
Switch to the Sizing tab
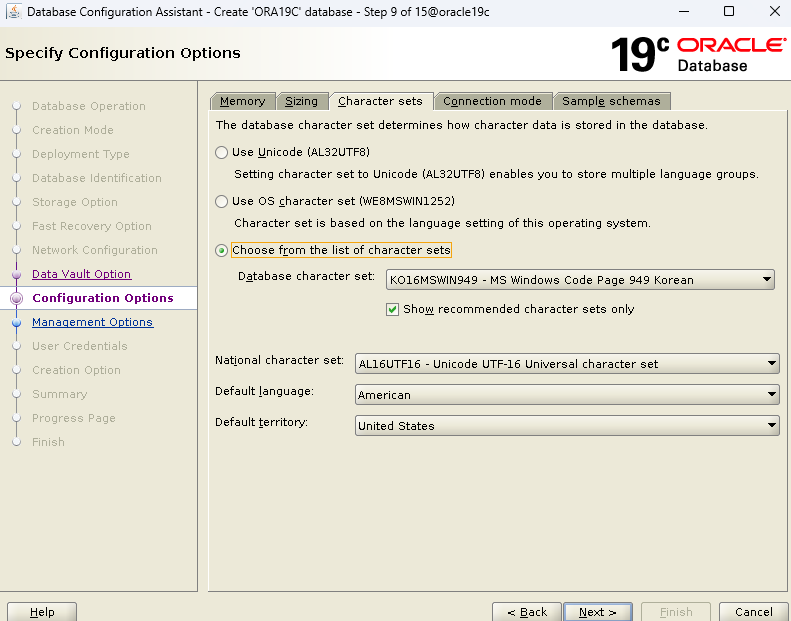tap(302, 101)
